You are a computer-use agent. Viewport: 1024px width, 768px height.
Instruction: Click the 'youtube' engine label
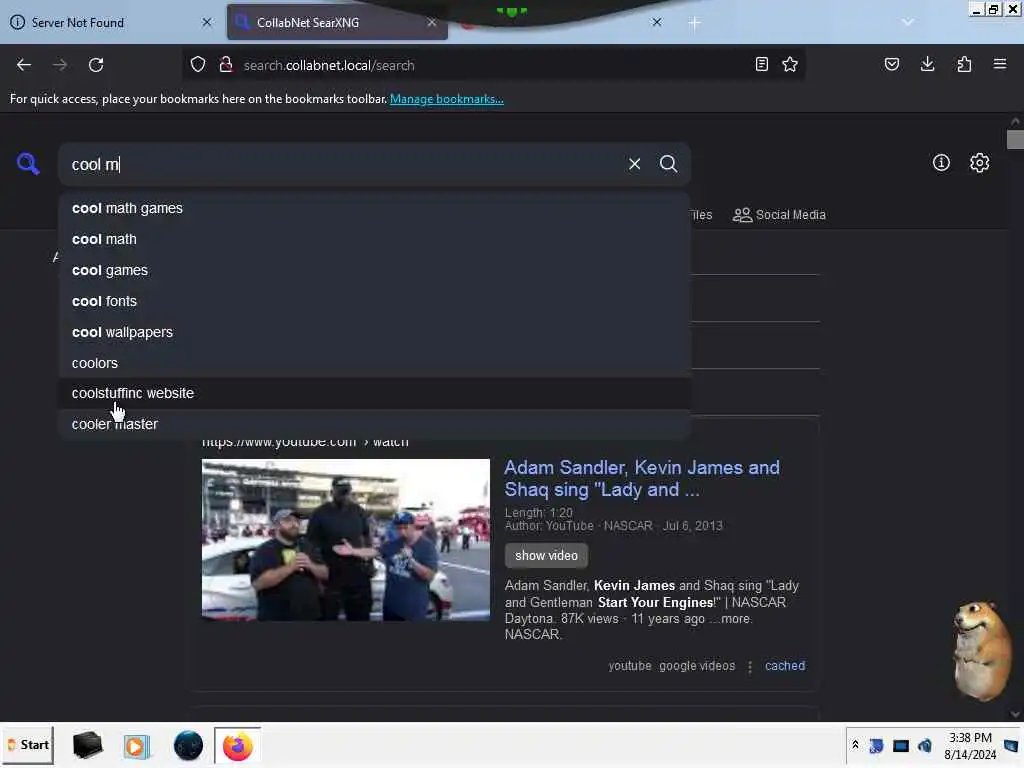click(x=630, y=666)
